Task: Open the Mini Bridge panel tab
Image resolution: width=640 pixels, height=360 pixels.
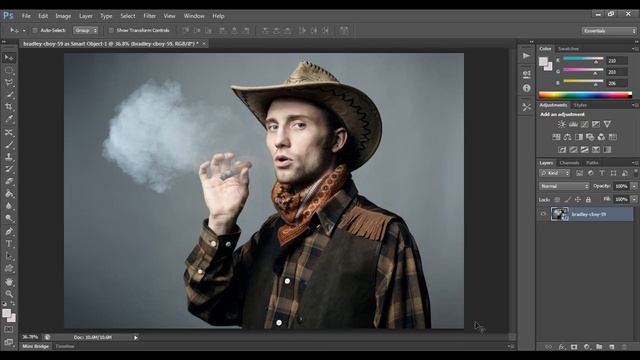Action: (36, 346)
